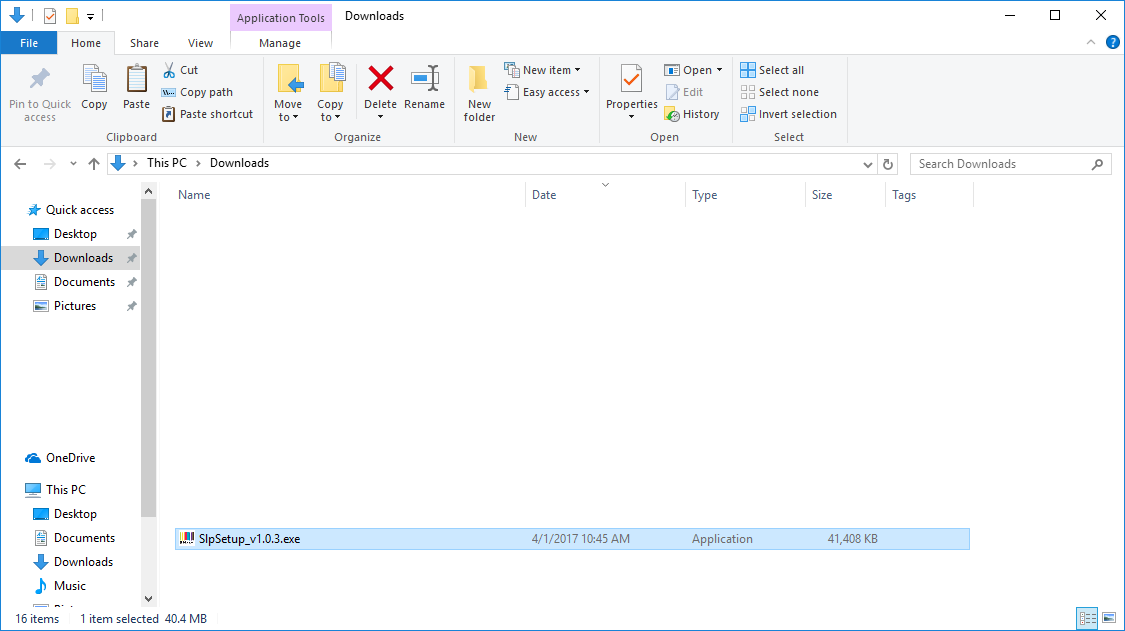This screenshot has width=1125, height=631.
Task: Expand address bar history dropdown
Action: click(867, 164)
